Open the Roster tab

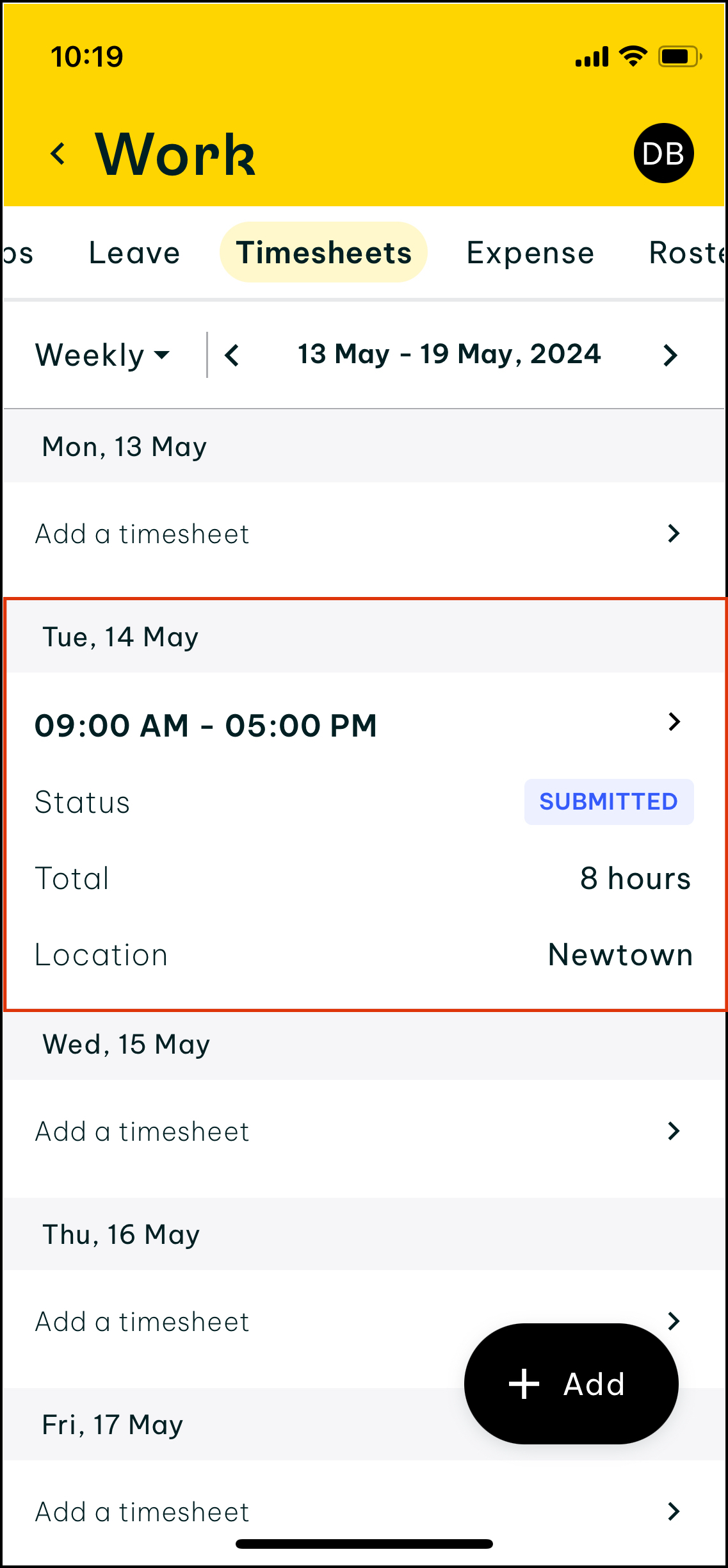(x=686, y=252)
